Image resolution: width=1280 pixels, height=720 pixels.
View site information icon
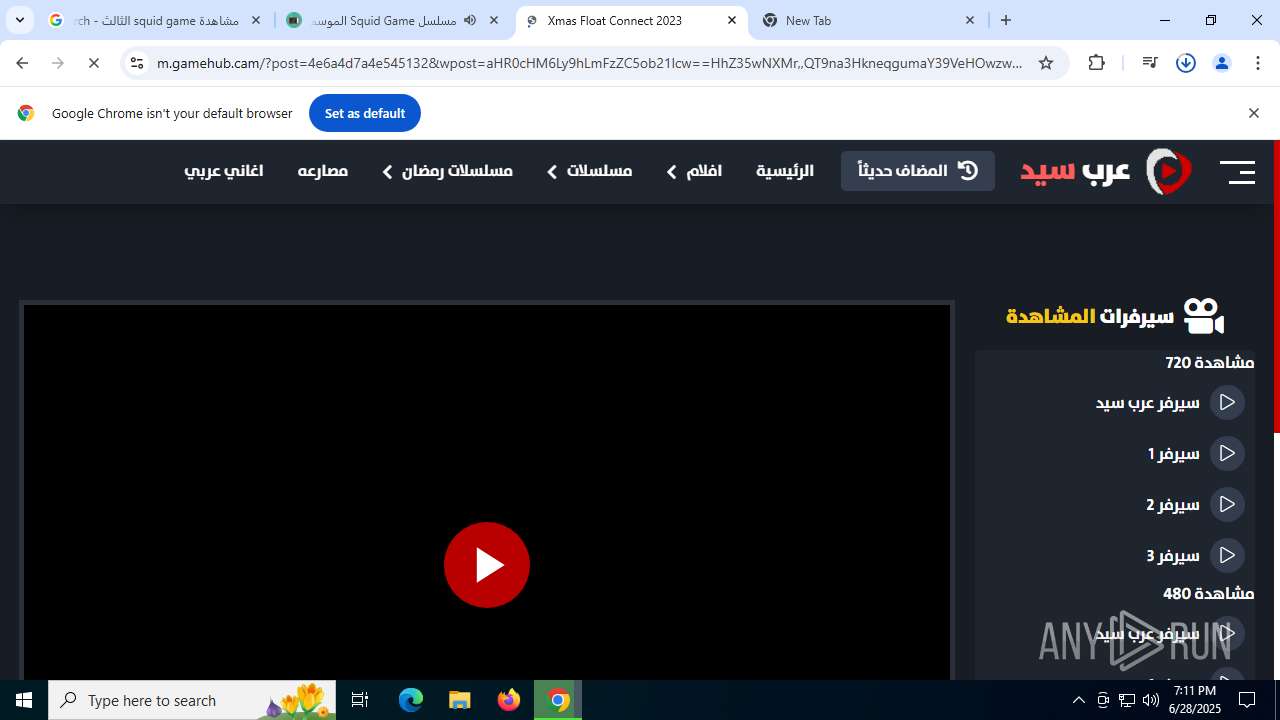tap(137, 63)
